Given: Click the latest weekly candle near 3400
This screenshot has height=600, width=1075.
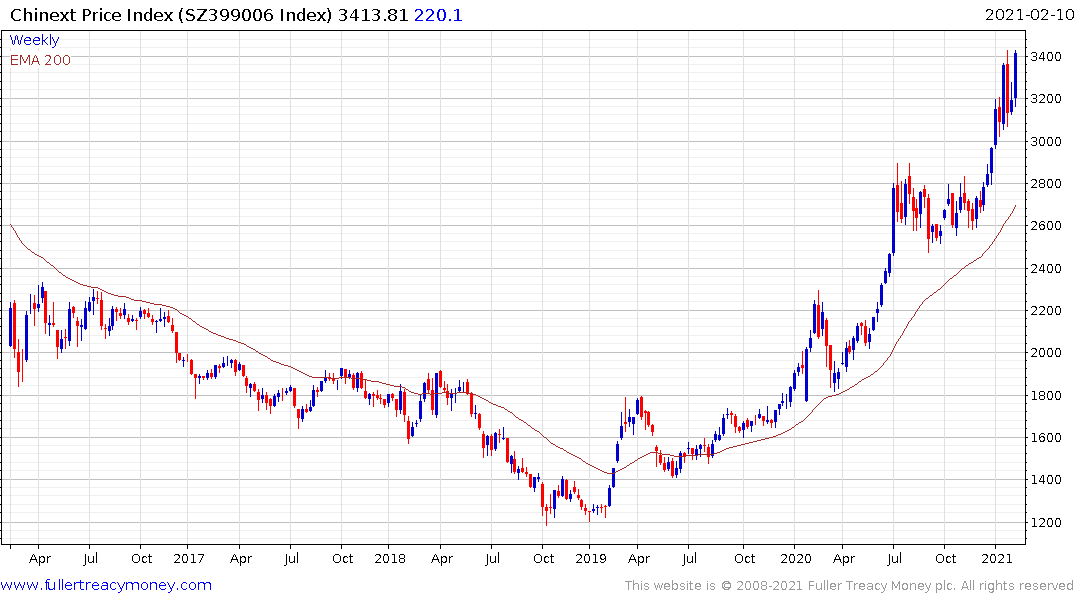Looking at the screenshot, I should coord(1015,77).
